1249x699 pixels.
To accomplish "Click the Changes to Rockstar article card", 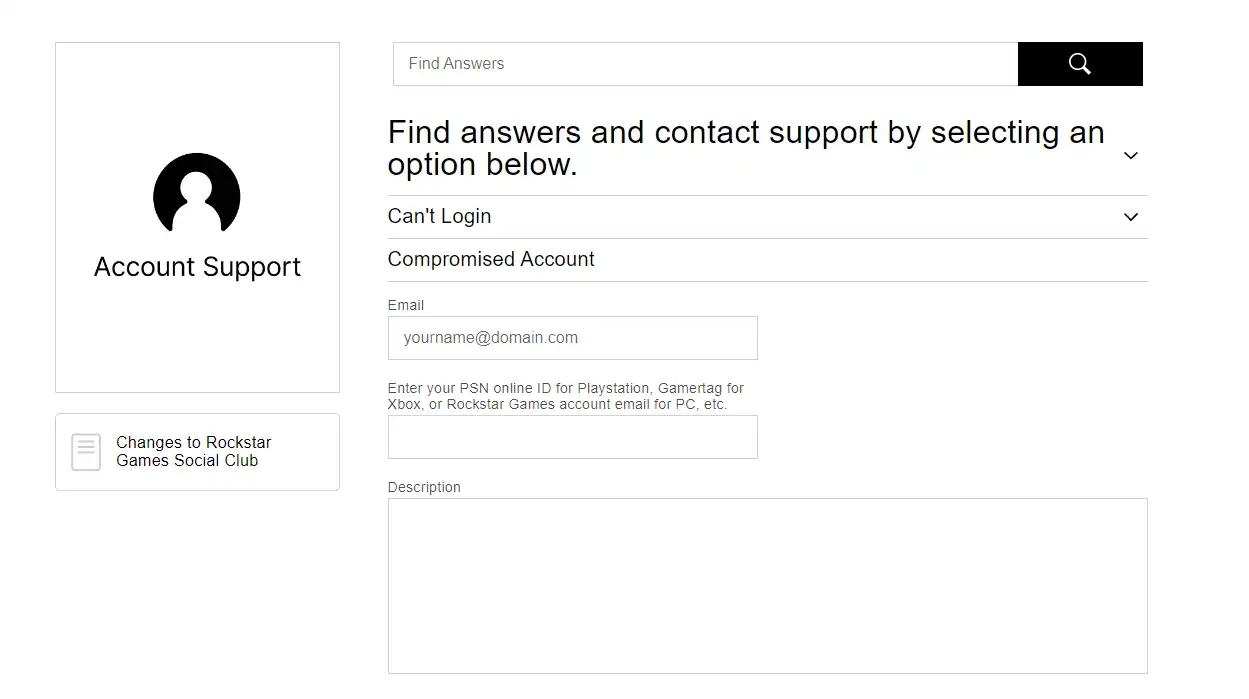I will point(197,452).
